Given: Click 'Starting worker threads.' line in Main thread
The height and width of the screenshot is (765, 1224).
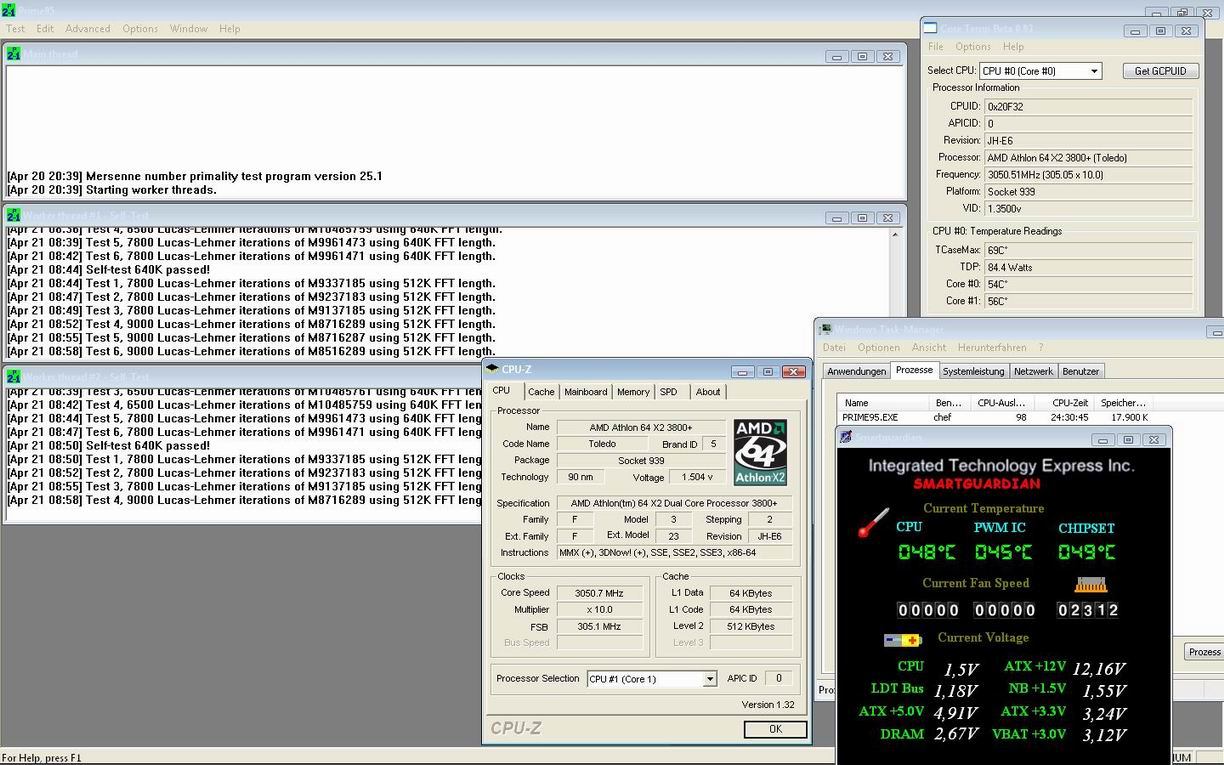Looking at the screenshot, I should pyautogui.click(x=151, y=190).
